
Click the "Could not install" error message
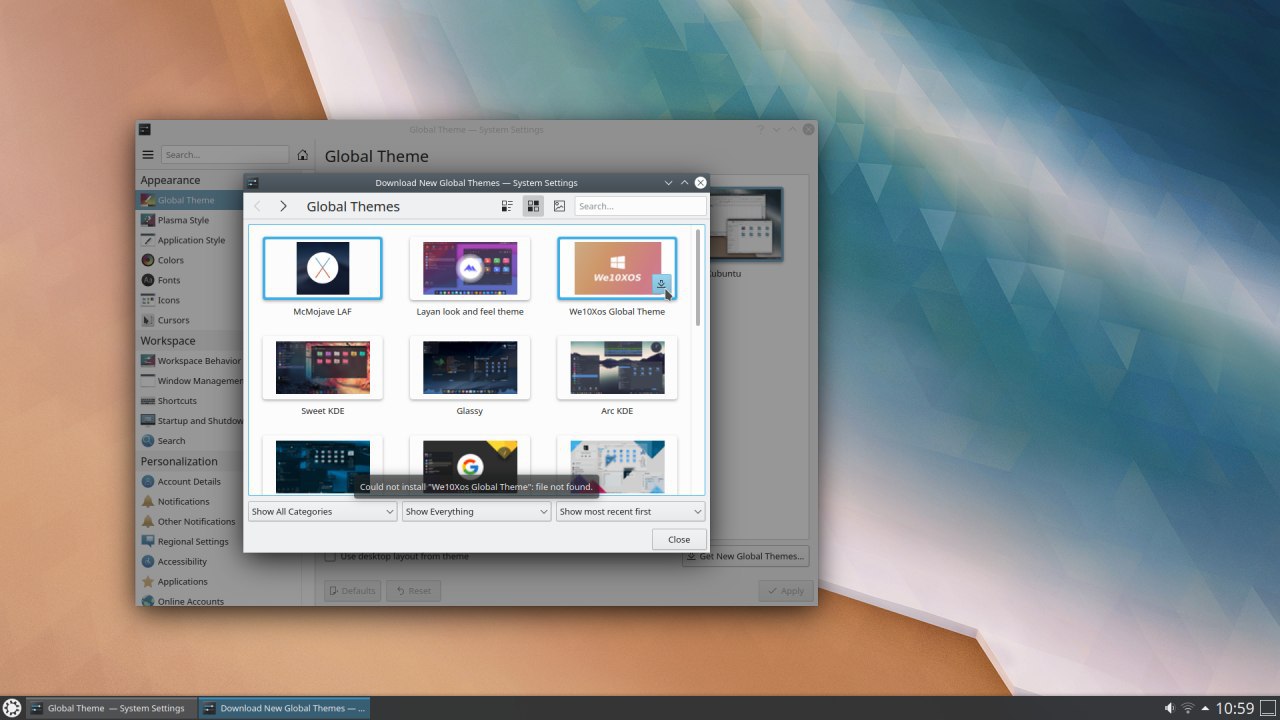tap(476, 487)
